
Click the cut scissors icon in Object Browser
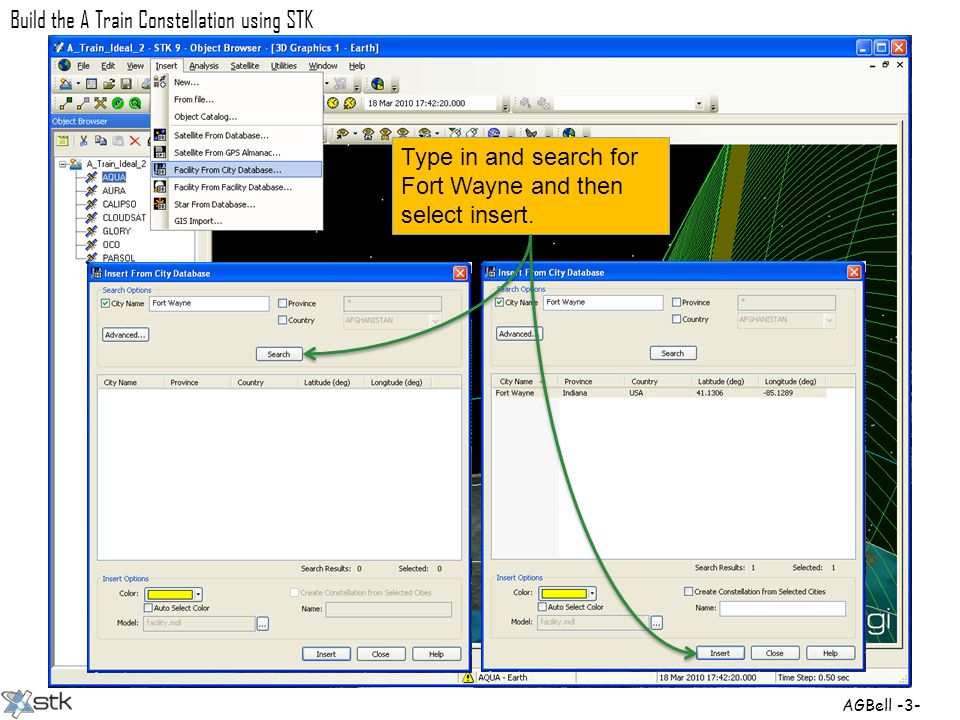[83, 141]
